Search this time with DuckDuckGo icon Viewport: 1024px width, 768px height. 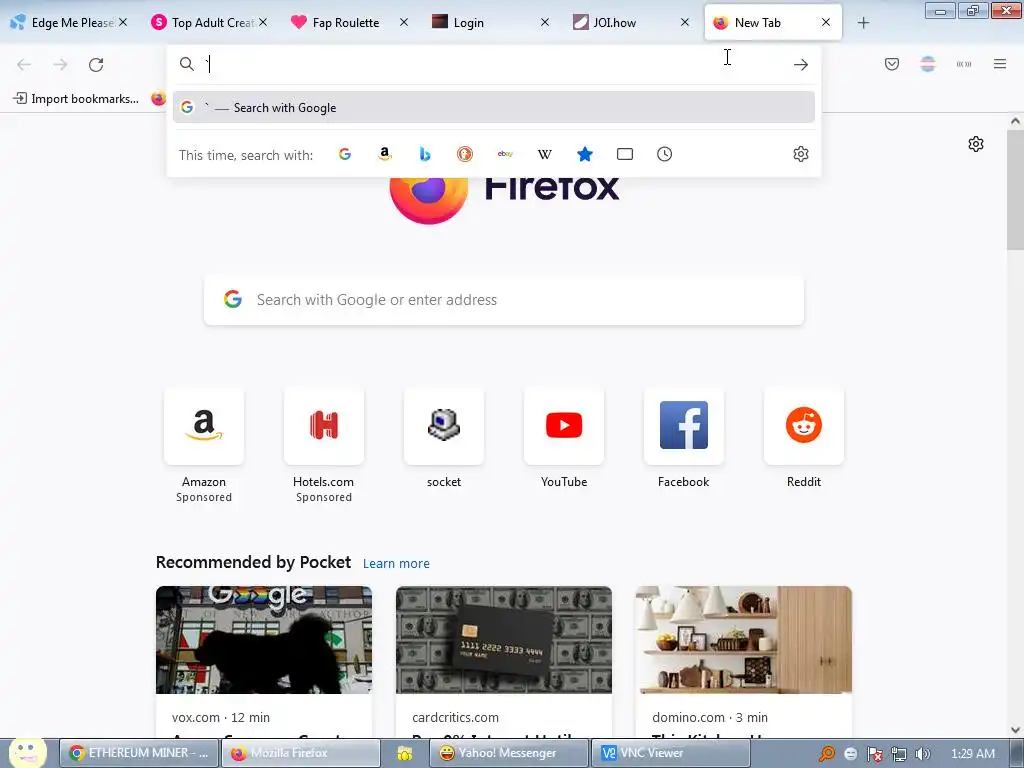(x=464, y=154)
